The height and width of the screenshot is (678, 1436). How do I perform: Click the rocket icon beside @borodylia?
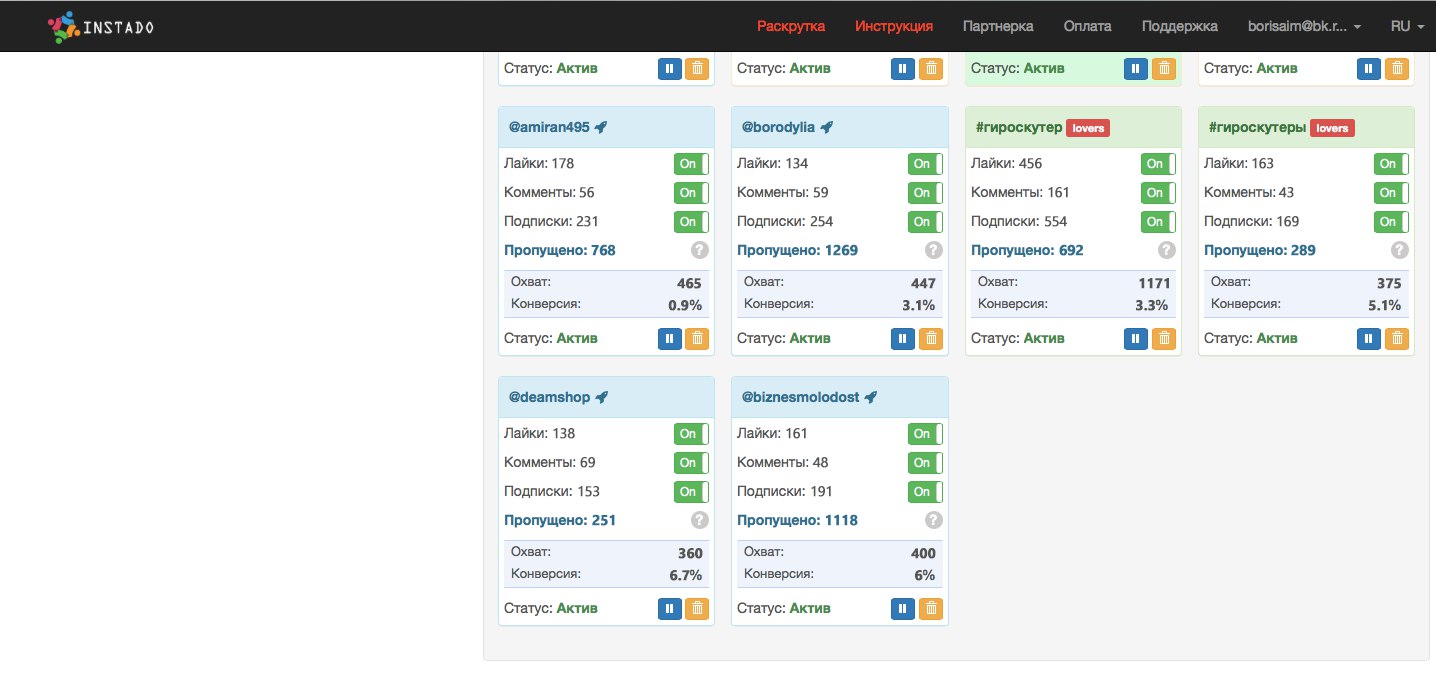(x=827, y=127)
